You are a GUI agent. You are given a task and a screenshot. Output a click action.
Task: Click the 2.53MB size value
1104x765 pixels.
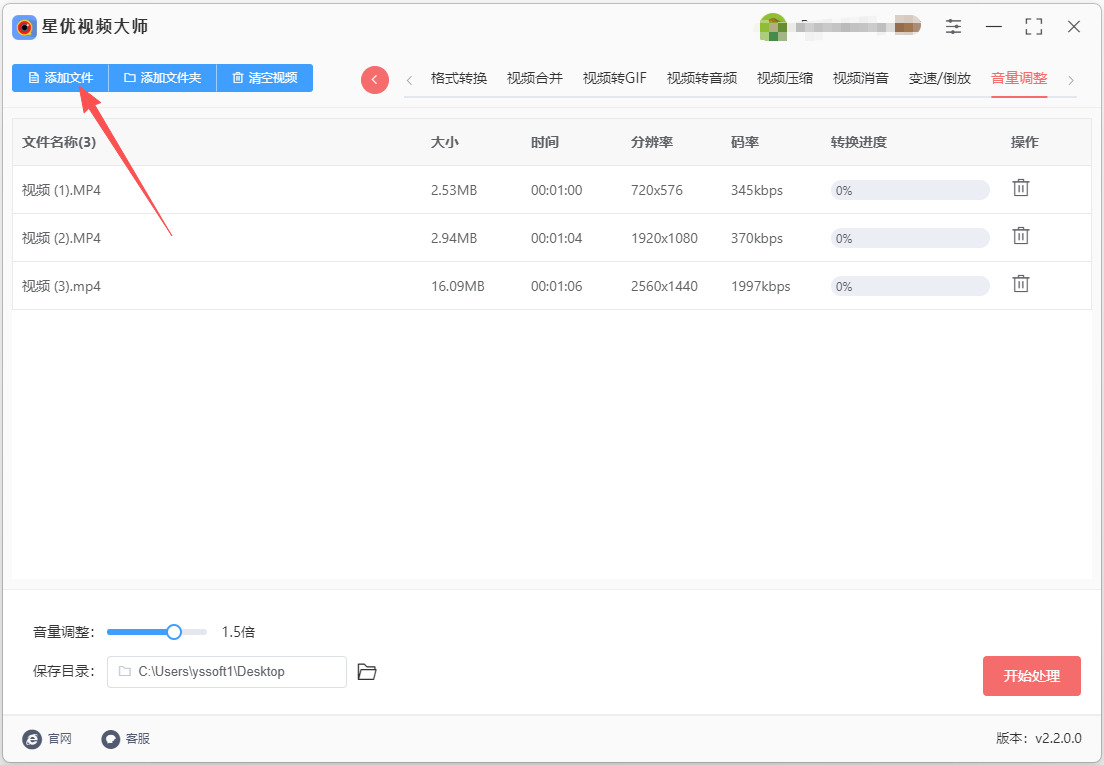point(454,190)
